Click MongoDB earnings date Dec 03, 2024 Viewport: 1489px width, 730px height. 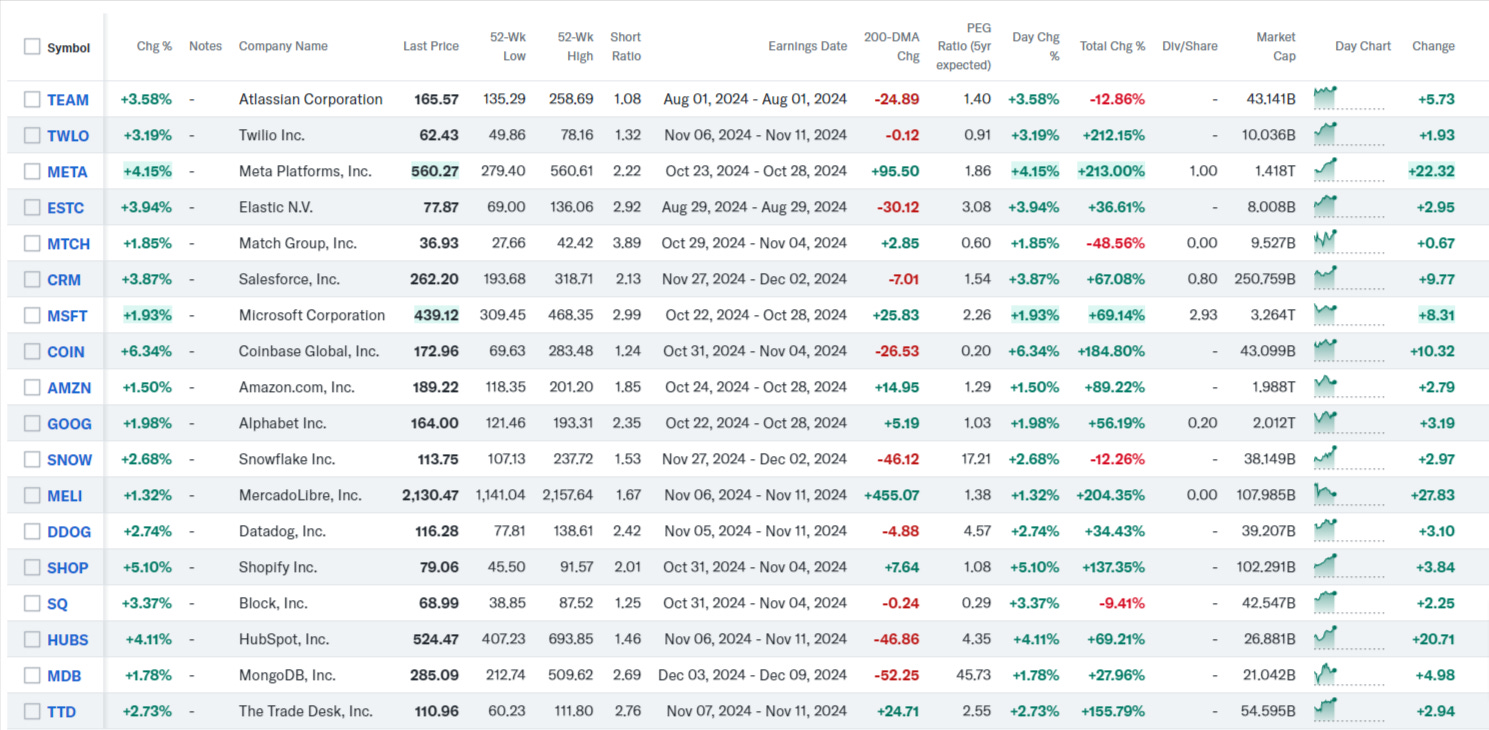click(752, 675)
